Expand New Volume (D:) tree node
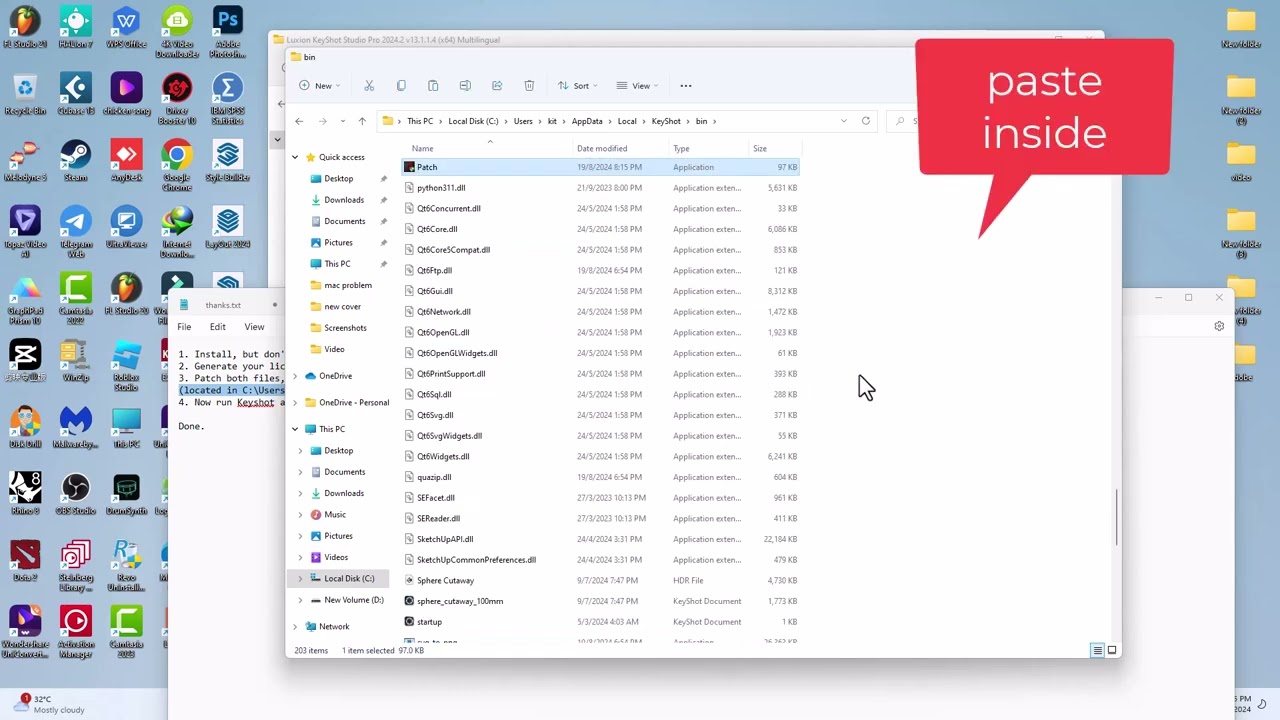1280x720 pixels. pyautogui.click(x=300, y=600)
